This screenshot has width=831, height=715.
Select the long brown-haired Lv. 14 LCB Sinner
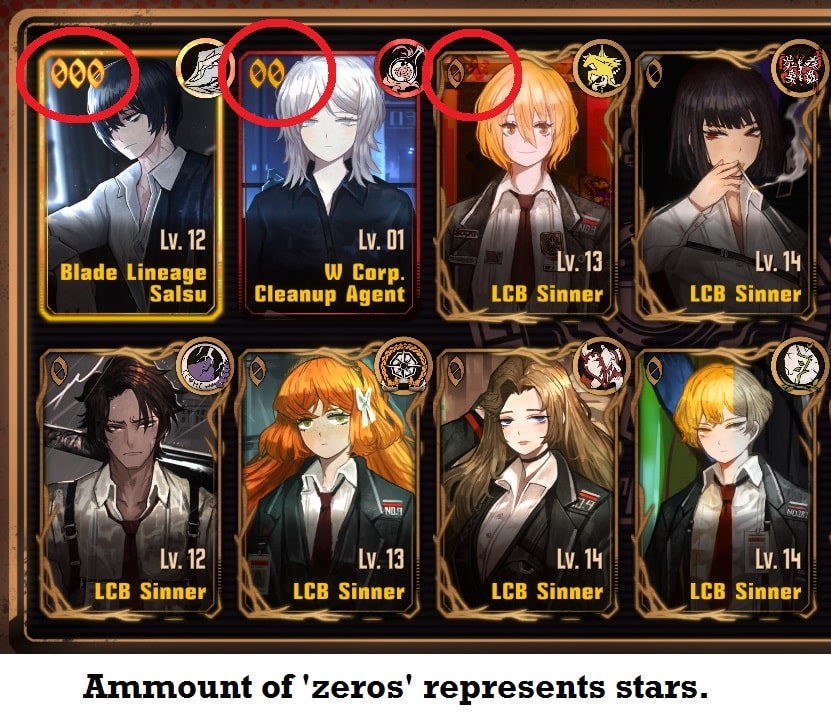(526, 482)
